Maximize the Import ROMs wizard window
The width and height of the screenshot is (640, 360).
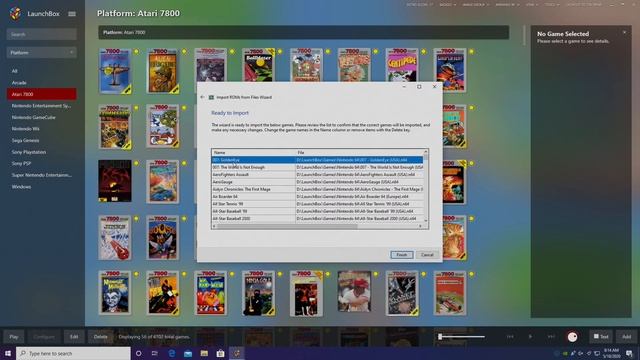[419, 87]
